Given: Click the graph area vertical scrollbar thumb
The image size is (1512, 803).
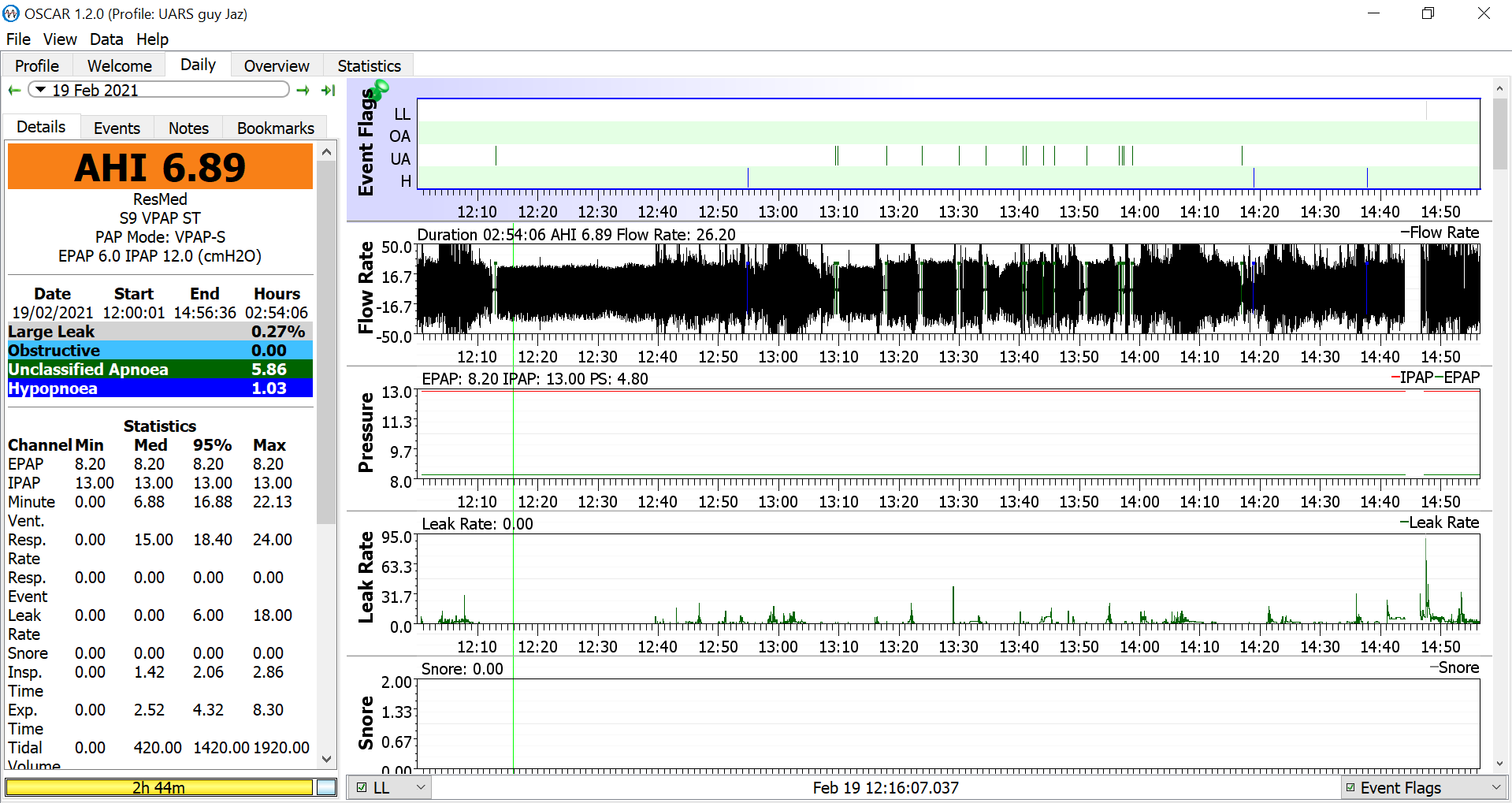Looking at the screenshot, I should 1499,134.
